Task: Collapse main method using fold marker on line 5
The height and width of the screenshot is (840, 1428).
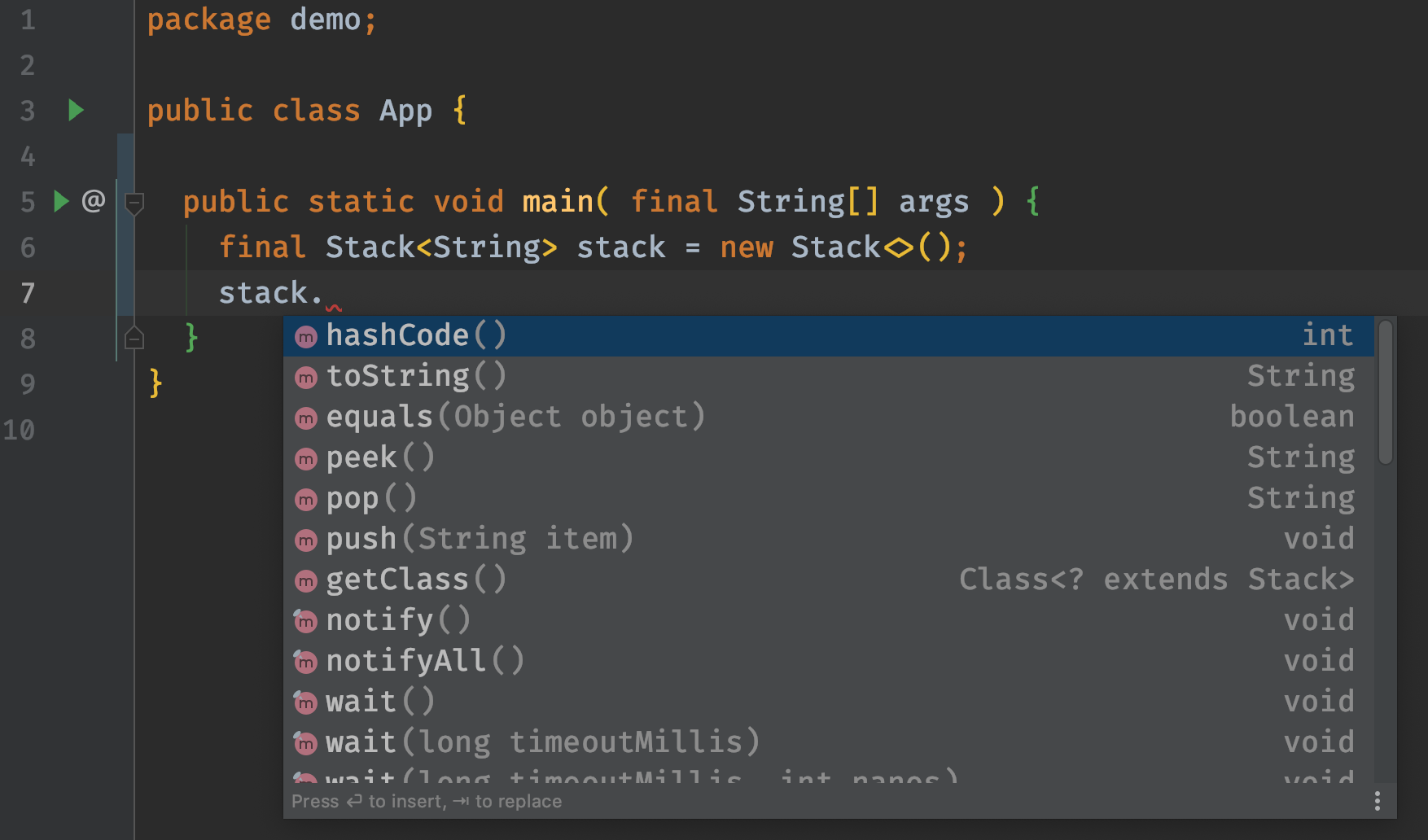Action: pos(134,203)
